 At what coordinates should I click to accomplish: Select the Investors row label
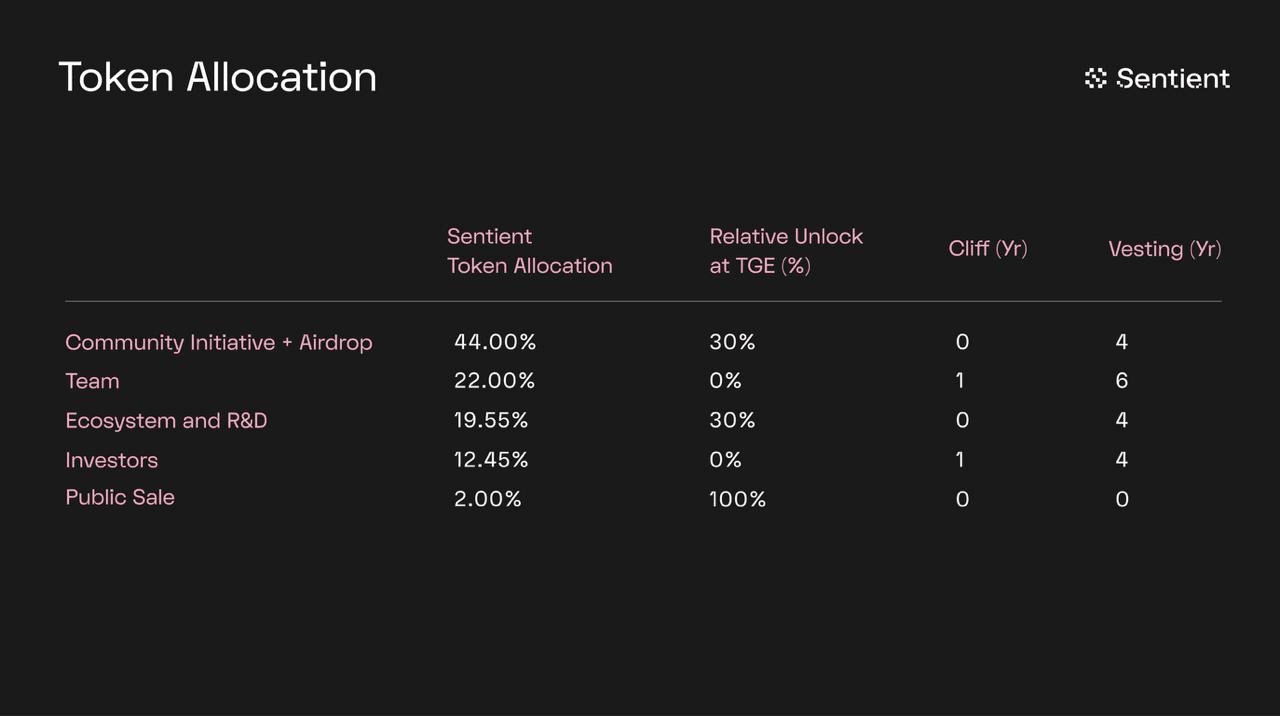[111, 460]
